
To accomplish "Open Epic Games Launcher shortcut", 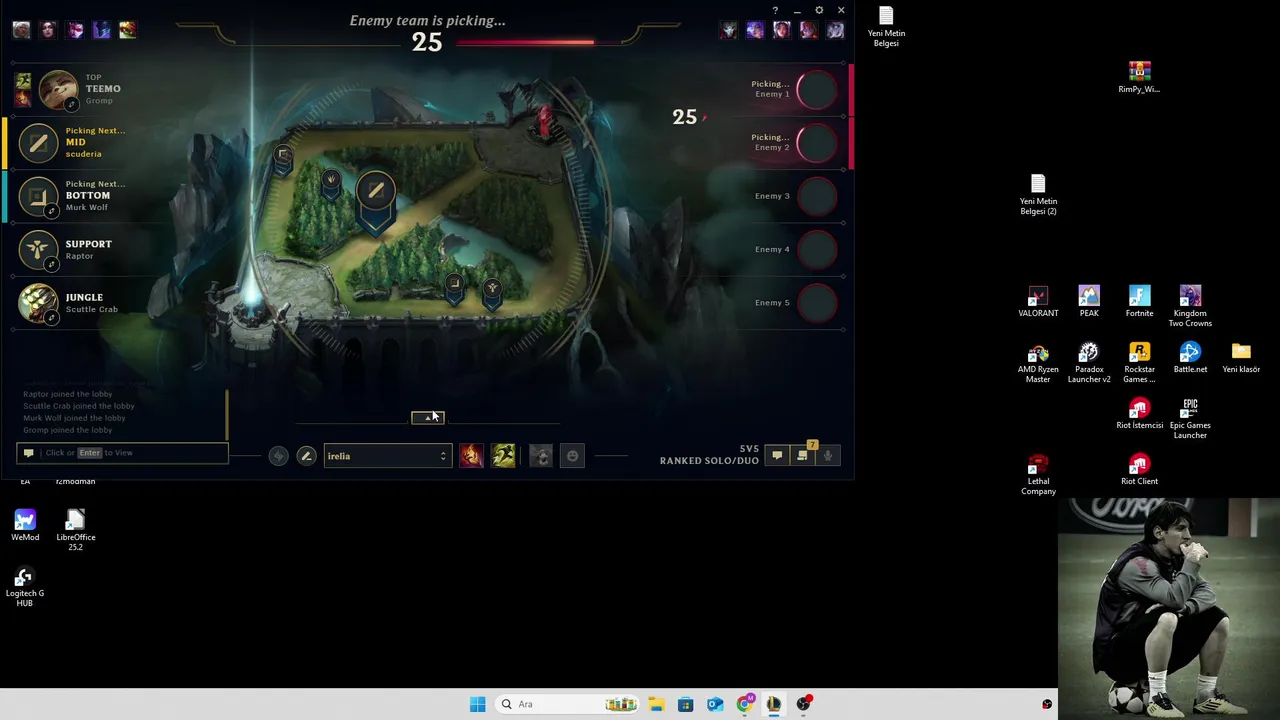I will tap(1190, 419).
